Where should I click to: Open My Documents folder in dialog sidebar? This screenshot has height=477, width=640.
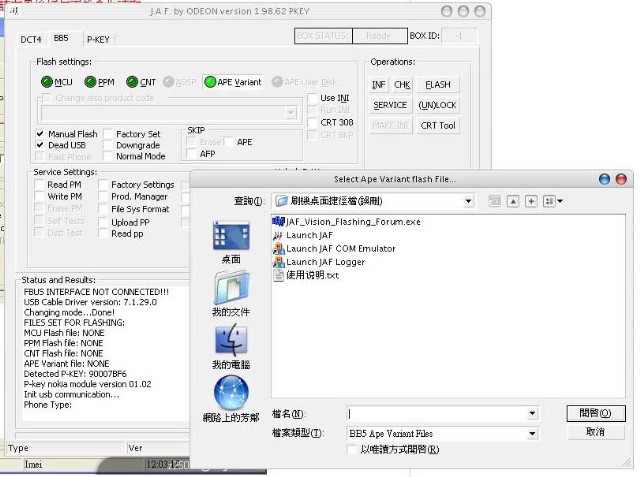[231, 294]
